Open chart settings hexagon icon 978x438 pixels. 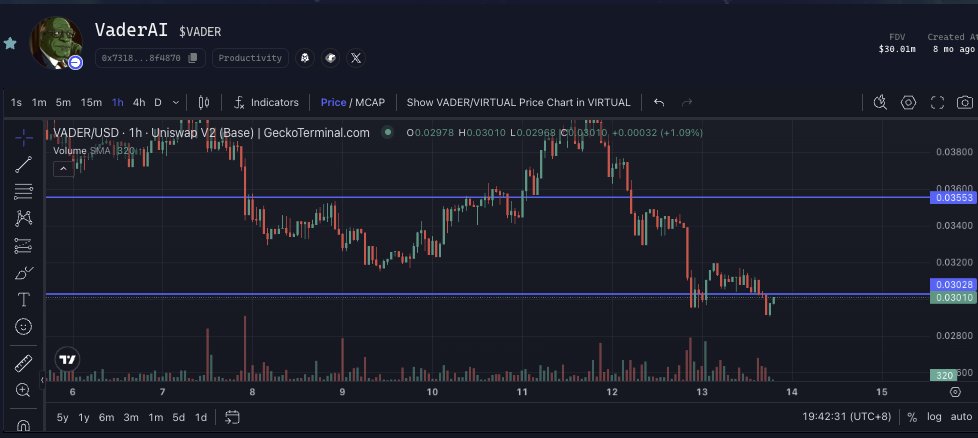coord(908,102)
